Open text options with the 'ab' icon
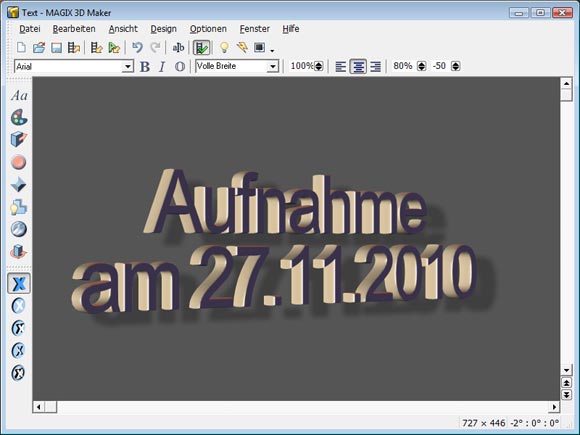Image resolution: width=580 pixels, height=435 pixels. (x=178, y=47)
